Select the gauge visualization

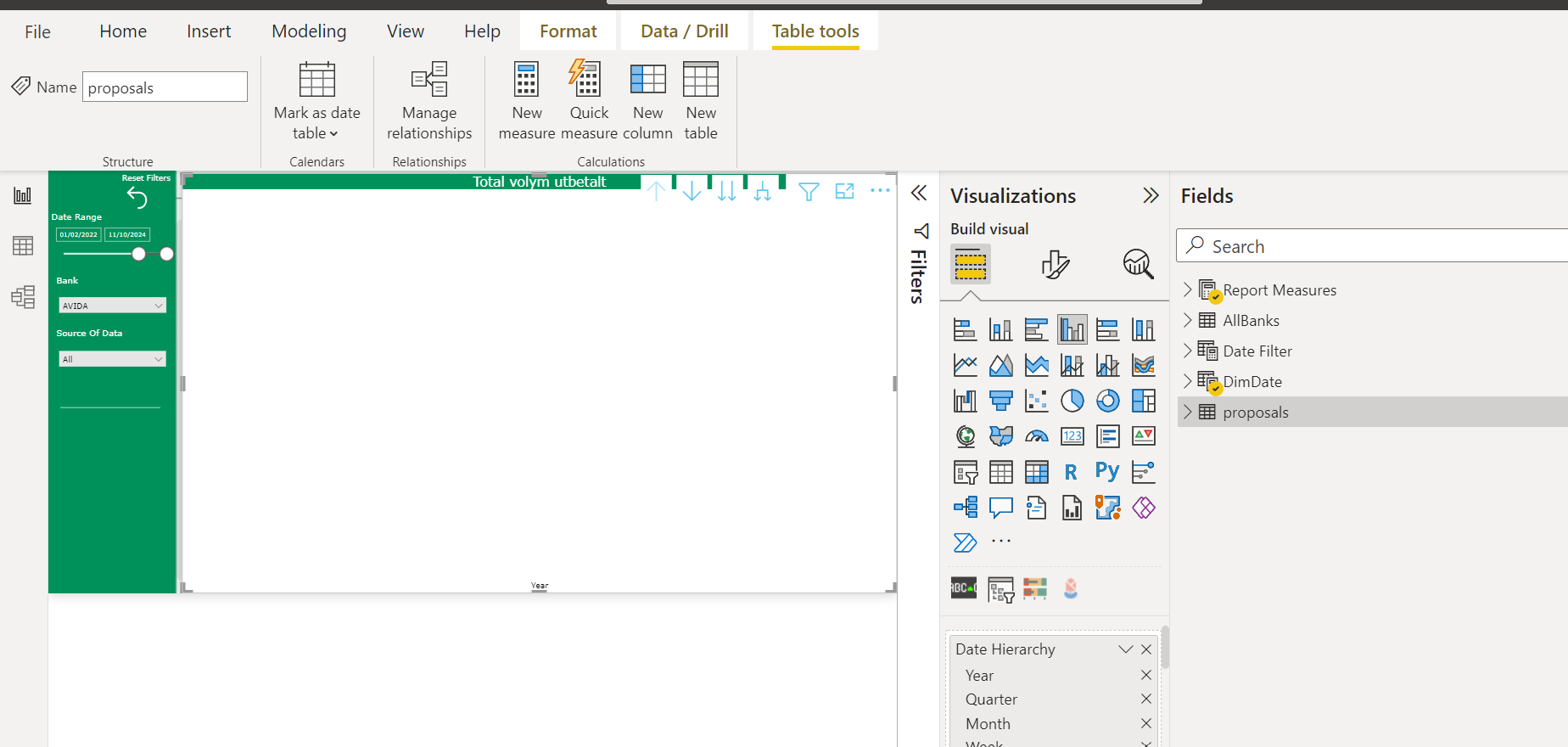click(x=1037, y=436)
